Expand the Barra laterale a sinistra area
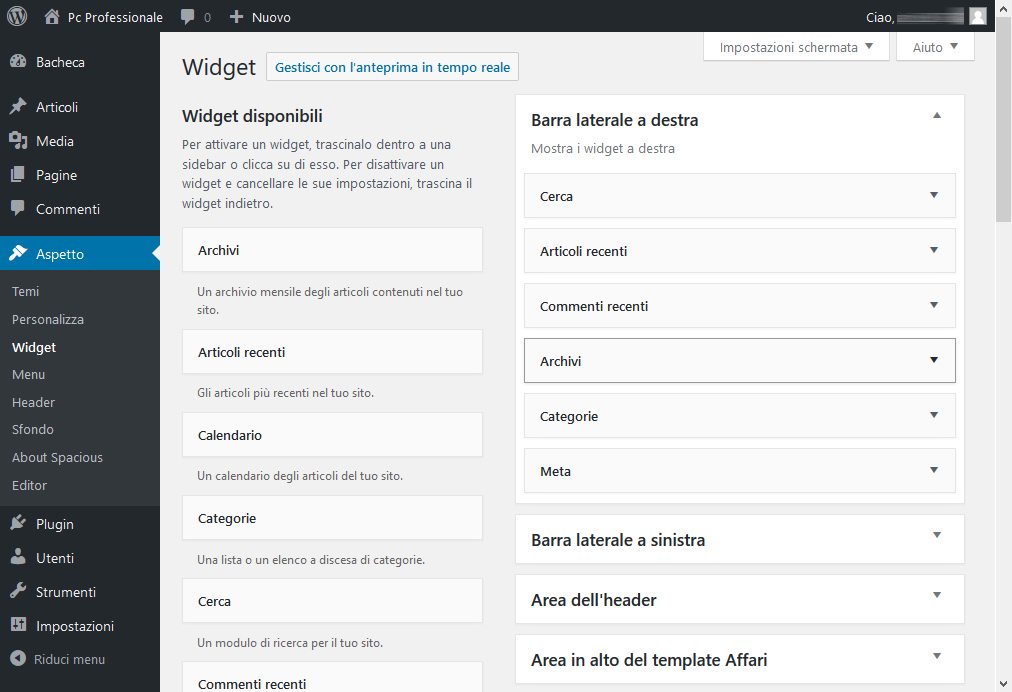This screenshot has width=1012, height=692. 936,536
